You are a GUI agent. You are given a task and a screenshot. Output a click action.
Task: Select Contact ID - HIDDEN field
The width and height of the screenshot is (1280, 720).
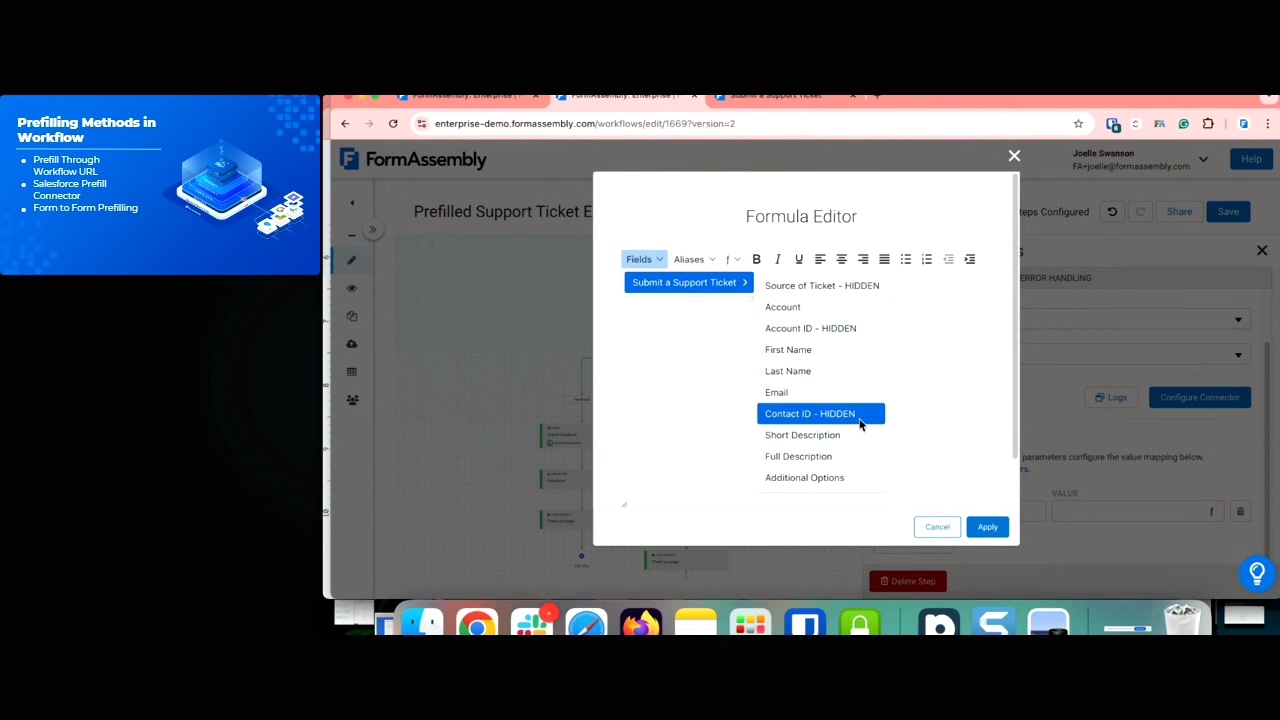point(821,414)
